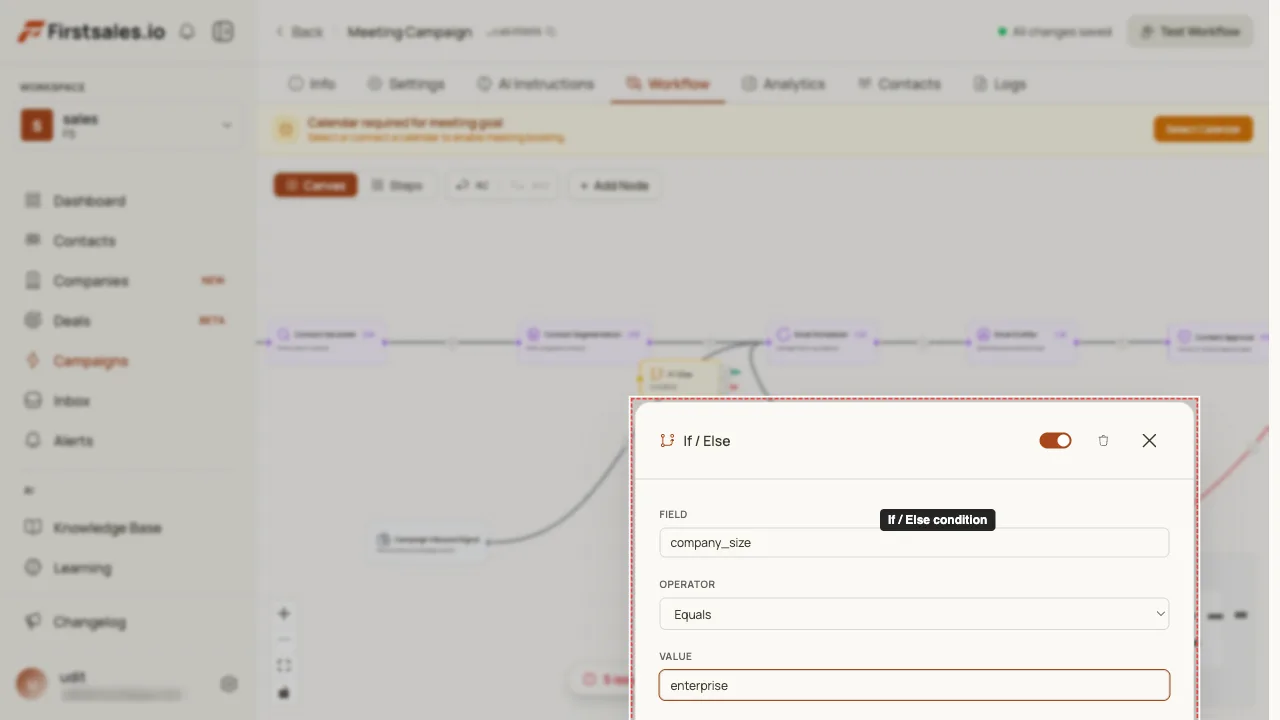This screenshot has width=1280, height=720.
Task: Open the Analytics tab
Action: click(x=783, y=84)
